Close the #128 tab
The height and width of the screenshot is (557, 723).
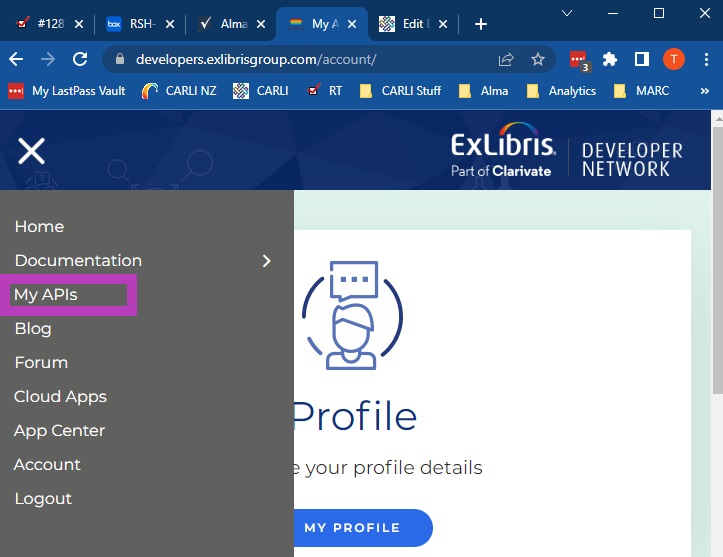79,24
